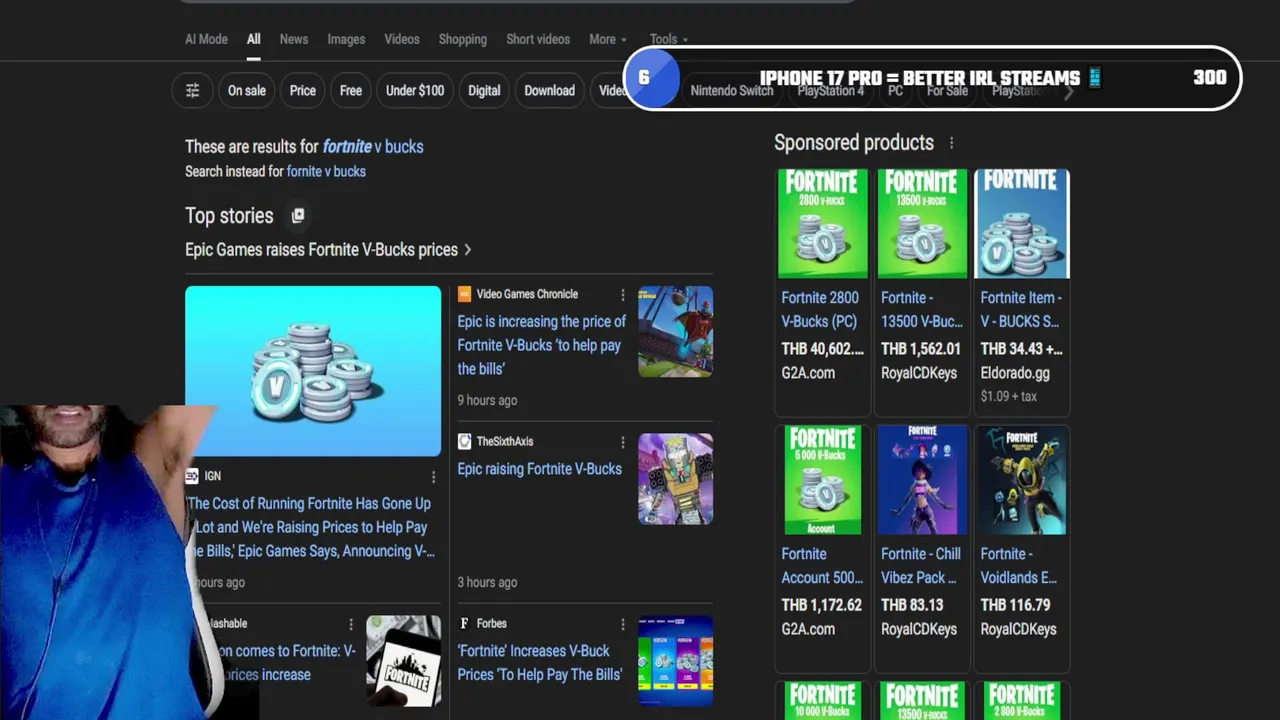1280x720 pixels.
Task: Open options menu for TheSixthAxis story
Action: tap(623, 442)
